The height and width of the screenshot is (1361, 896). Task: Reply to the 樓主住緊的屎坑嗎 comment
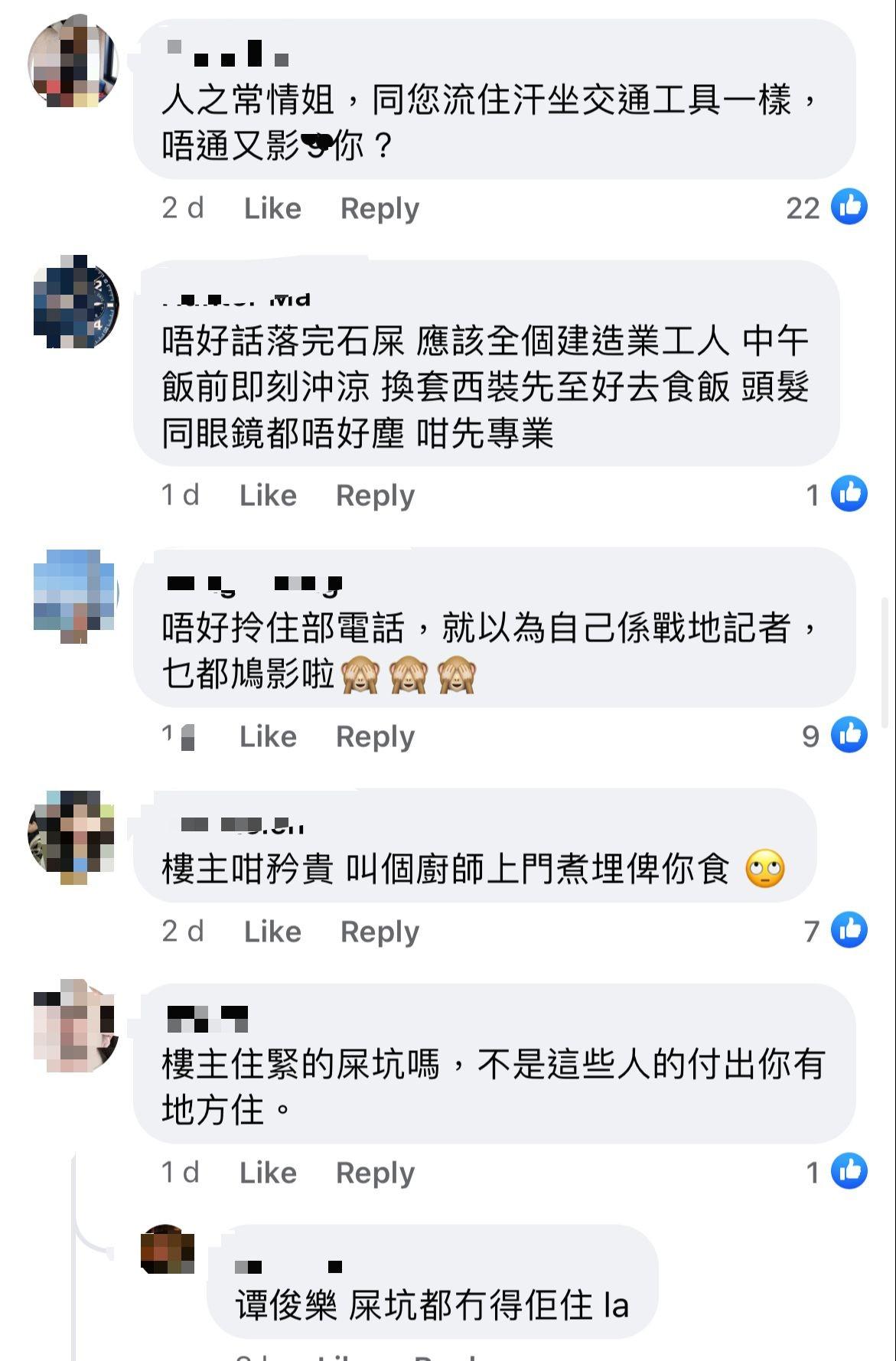(x=376, y=1173)
